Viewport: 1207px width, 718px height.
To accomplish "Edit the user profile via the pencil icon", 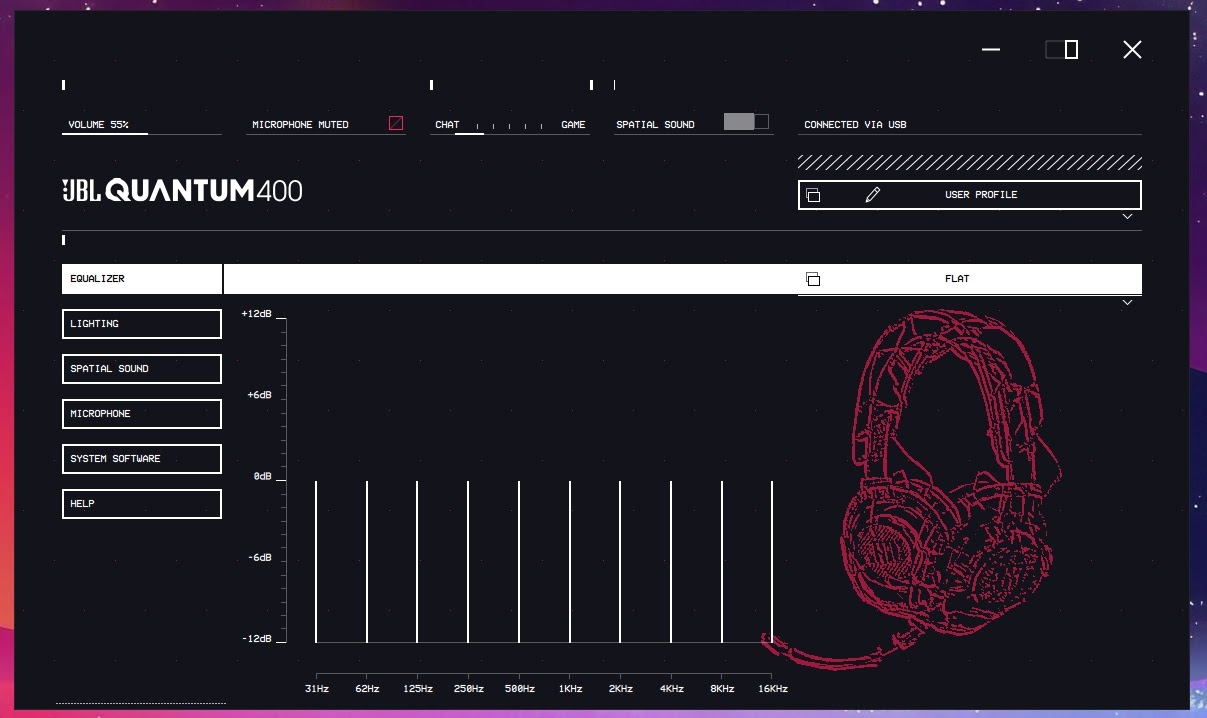I will click(873, 195).
